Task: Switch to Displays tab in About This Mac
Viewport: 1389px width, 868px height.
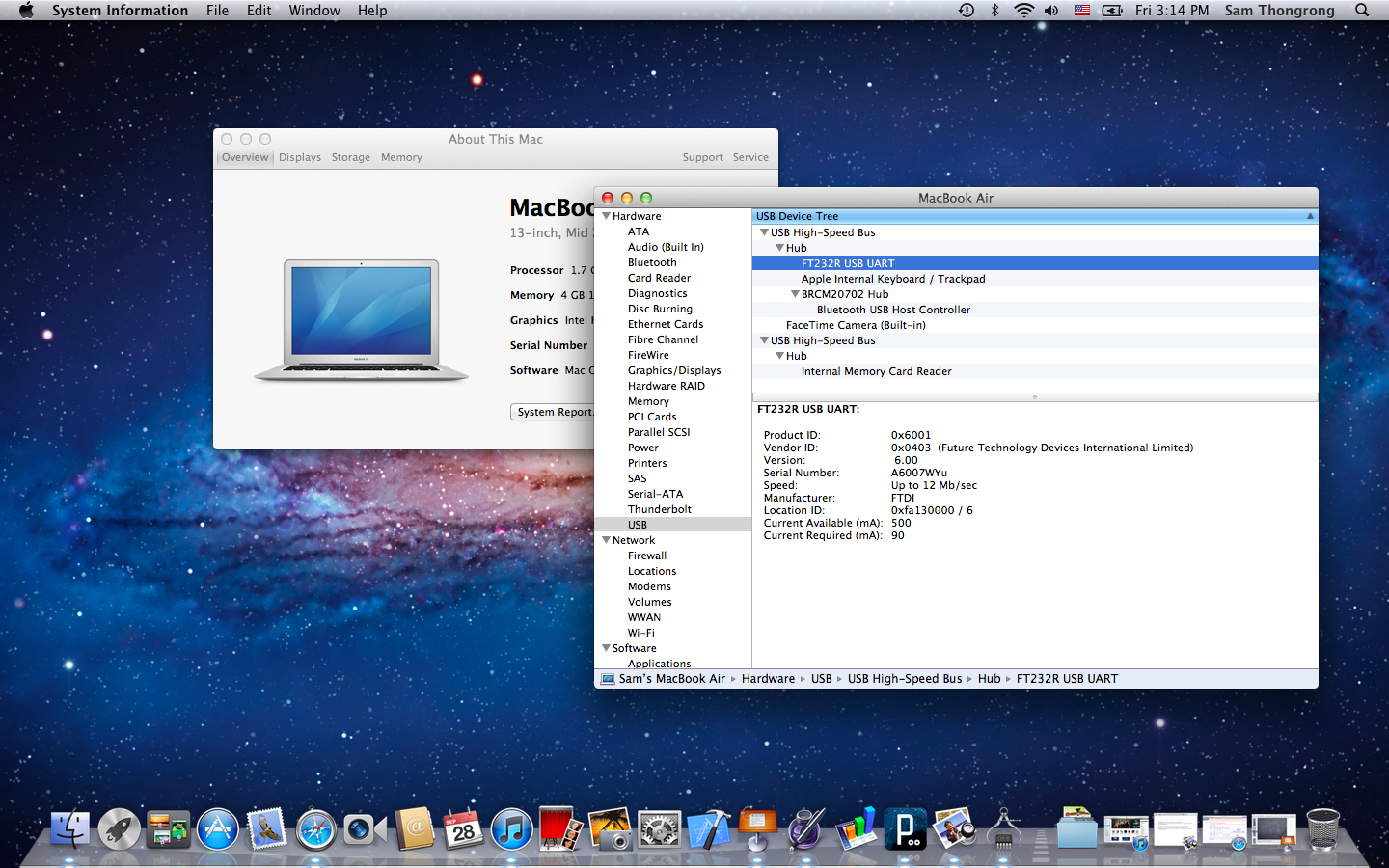Action: (x=300, y=157)
